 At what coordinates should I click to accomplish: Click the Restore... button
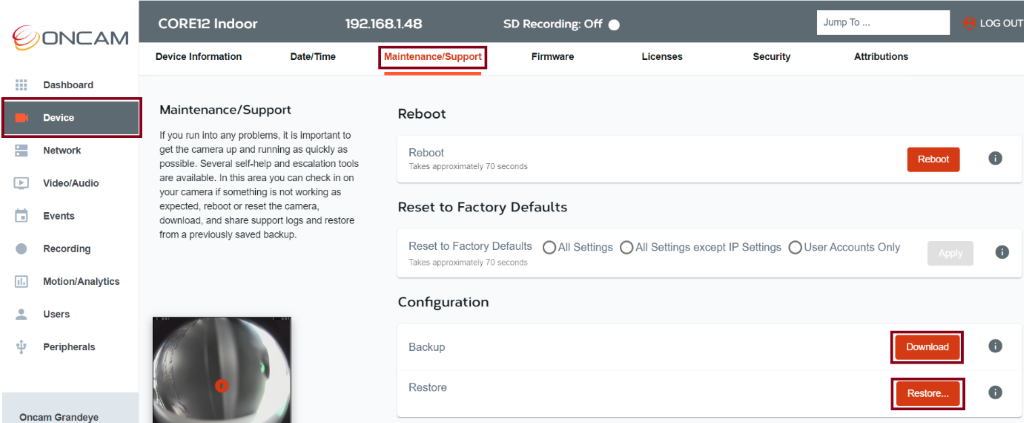pos(927,394)
